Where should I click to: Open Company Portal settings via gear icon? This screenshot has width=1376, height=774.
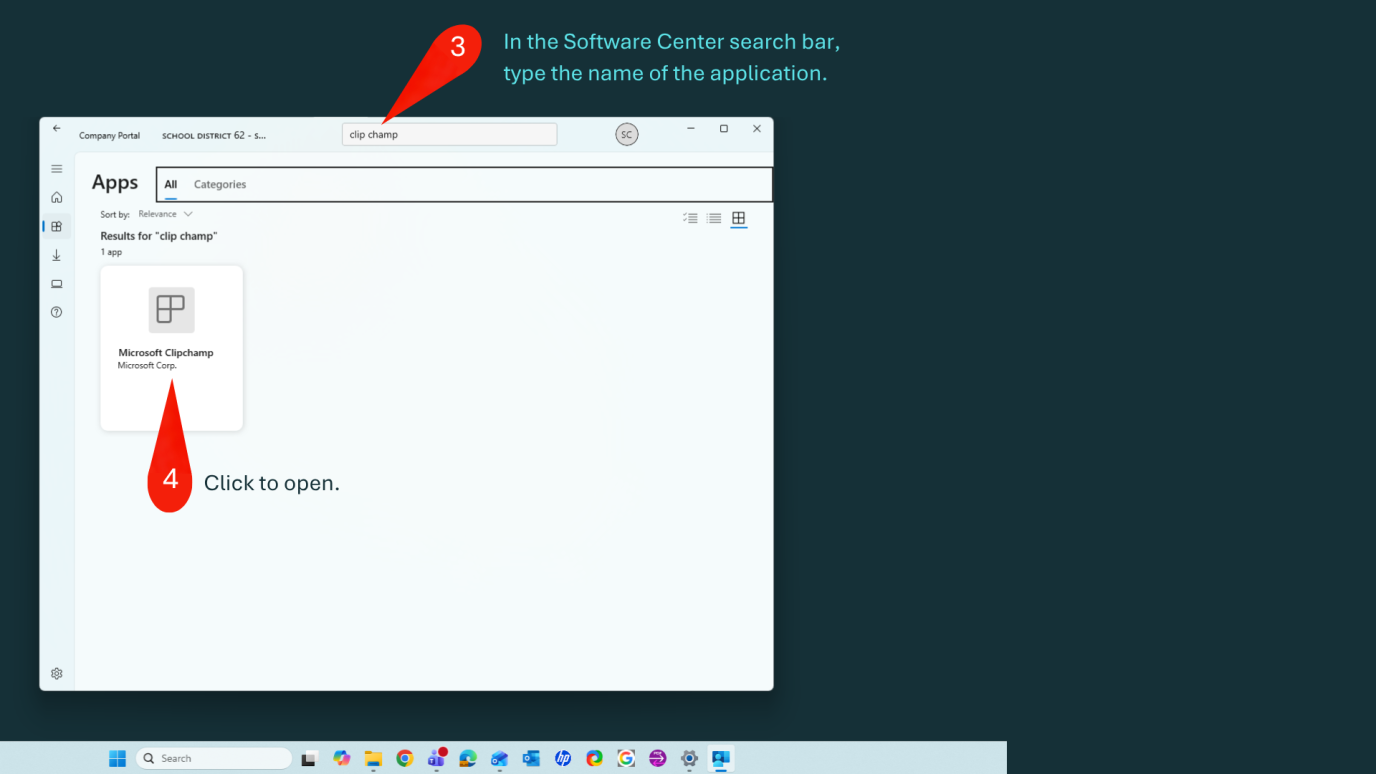pyautogui.click(x=57, y=673)
